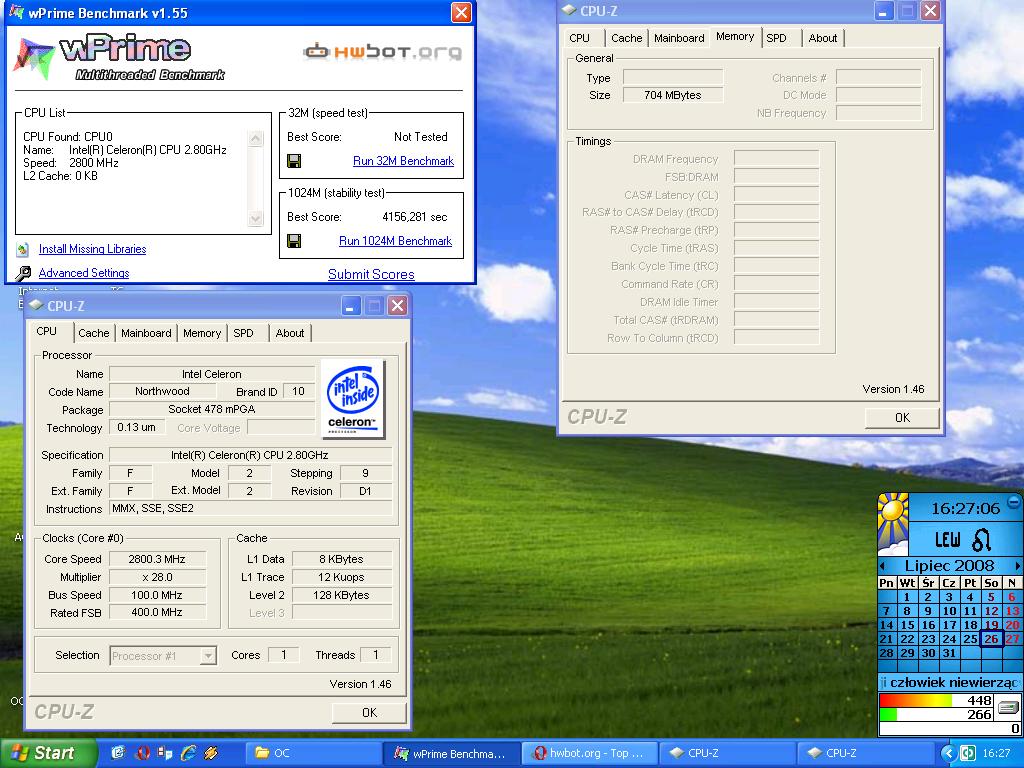Click the Advanced Settings wrench icon
The height and width of the screenshot is (768, 1024).
pyautogui.click(x=23, y=273)
